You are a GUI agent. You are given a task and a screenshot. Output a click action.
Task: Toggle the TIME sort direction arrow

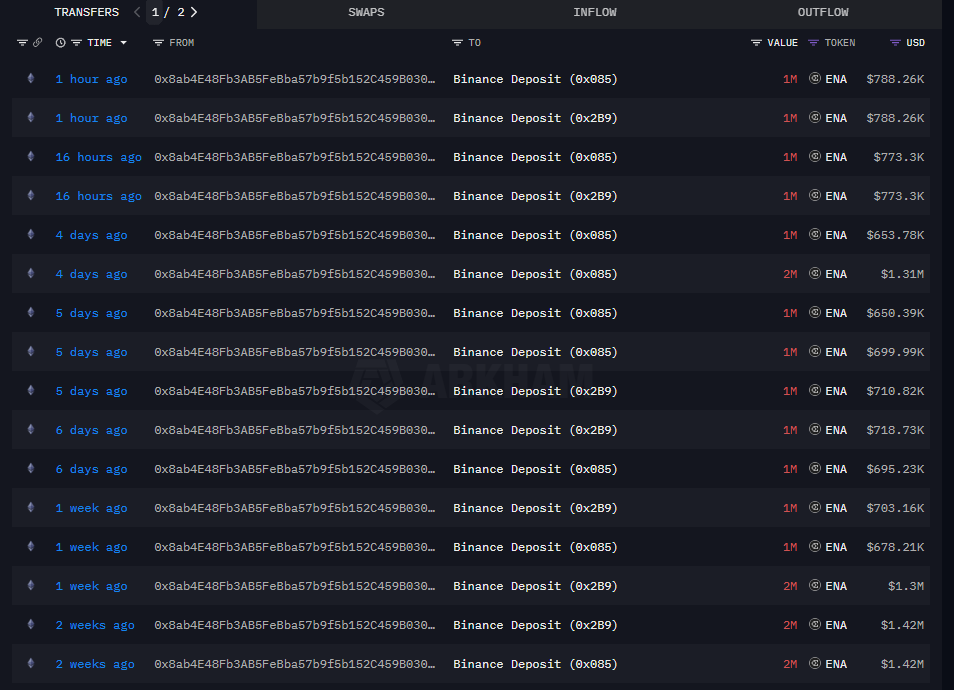(x=124, y=43)
